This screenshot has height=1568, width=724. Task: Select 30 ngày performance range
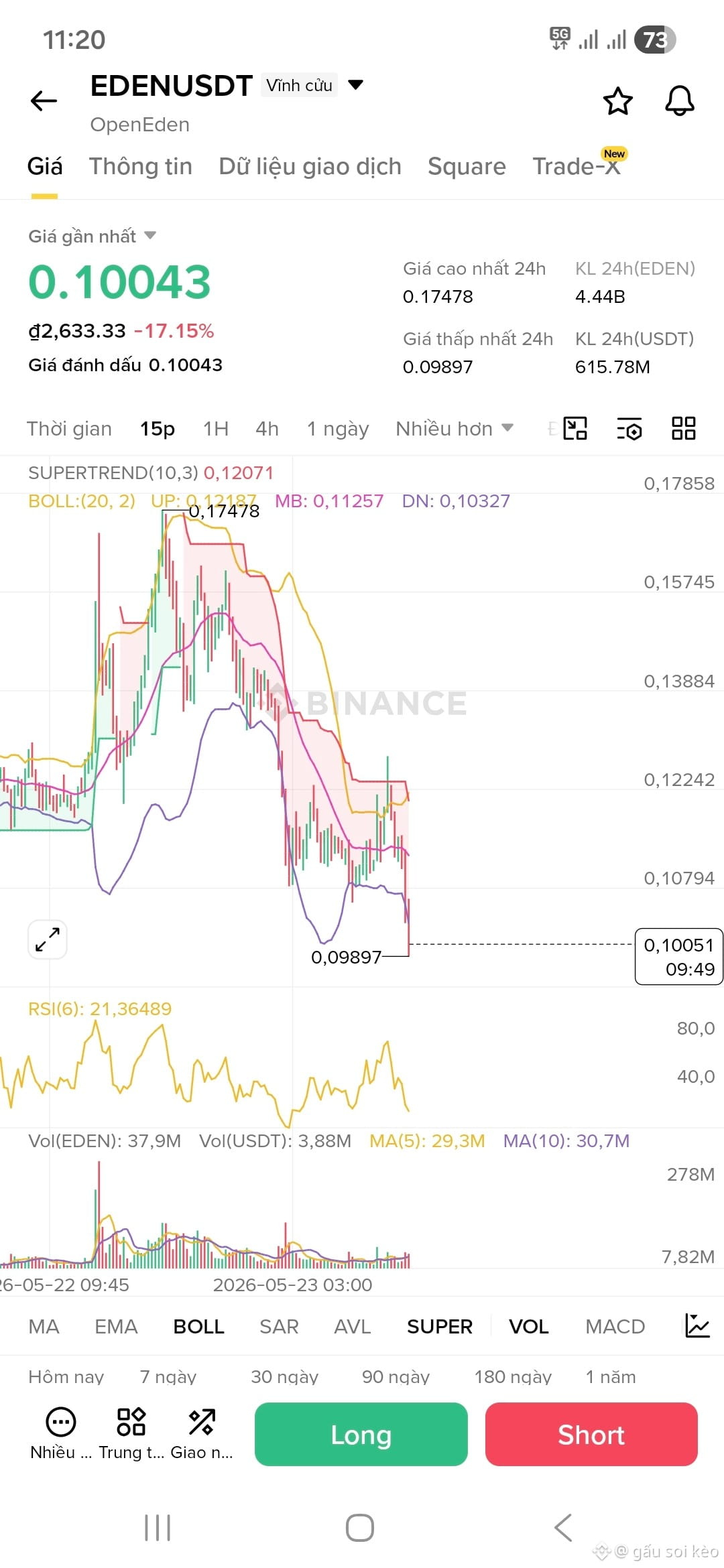(285, 1376)
